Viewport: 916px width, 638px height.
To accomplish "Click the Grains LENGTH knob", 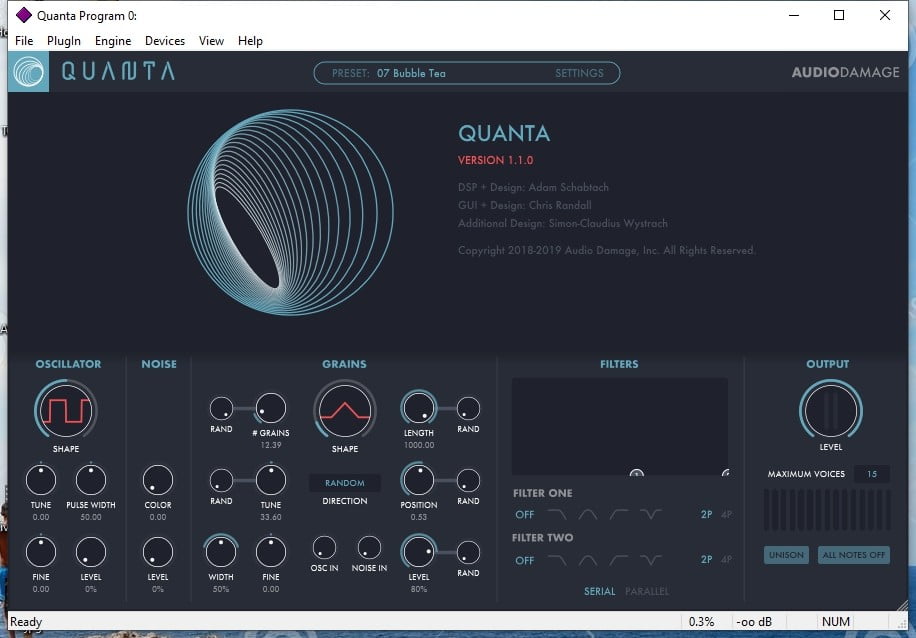I will click(x=419, y=408).
